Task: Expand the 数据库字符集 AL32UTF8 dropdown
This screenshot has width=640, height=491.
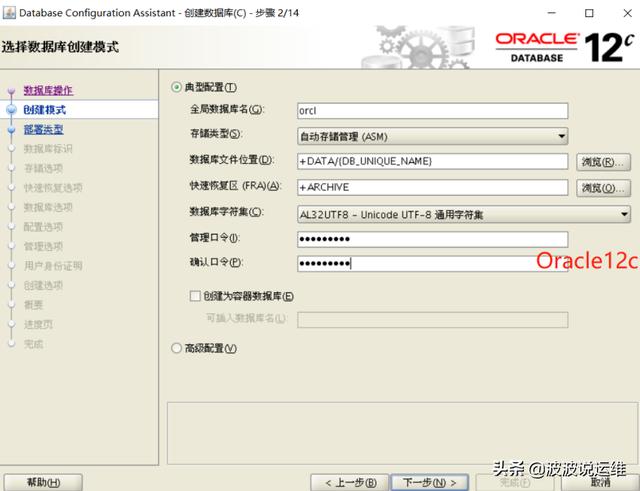Action: tap(464, 214)
